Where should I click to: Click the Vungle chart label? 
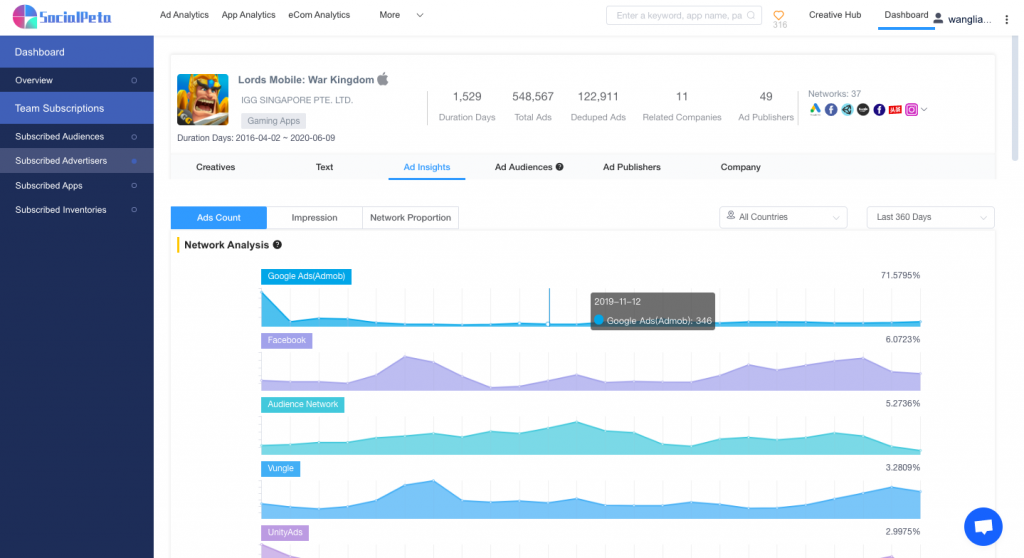point(280,468)
